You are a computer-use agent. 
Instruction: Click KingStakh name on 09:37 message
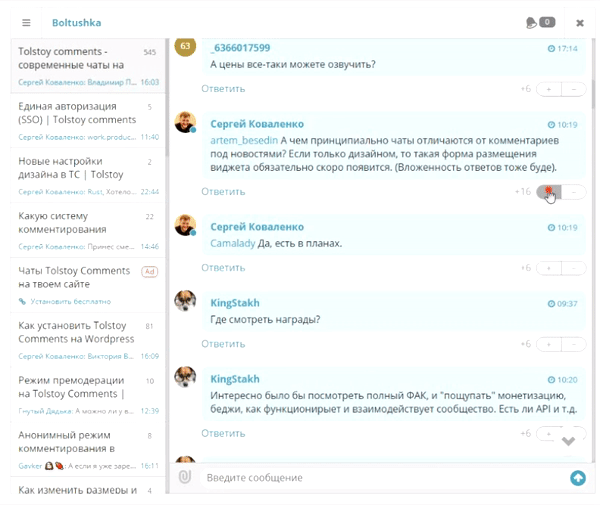pos(235,303)
